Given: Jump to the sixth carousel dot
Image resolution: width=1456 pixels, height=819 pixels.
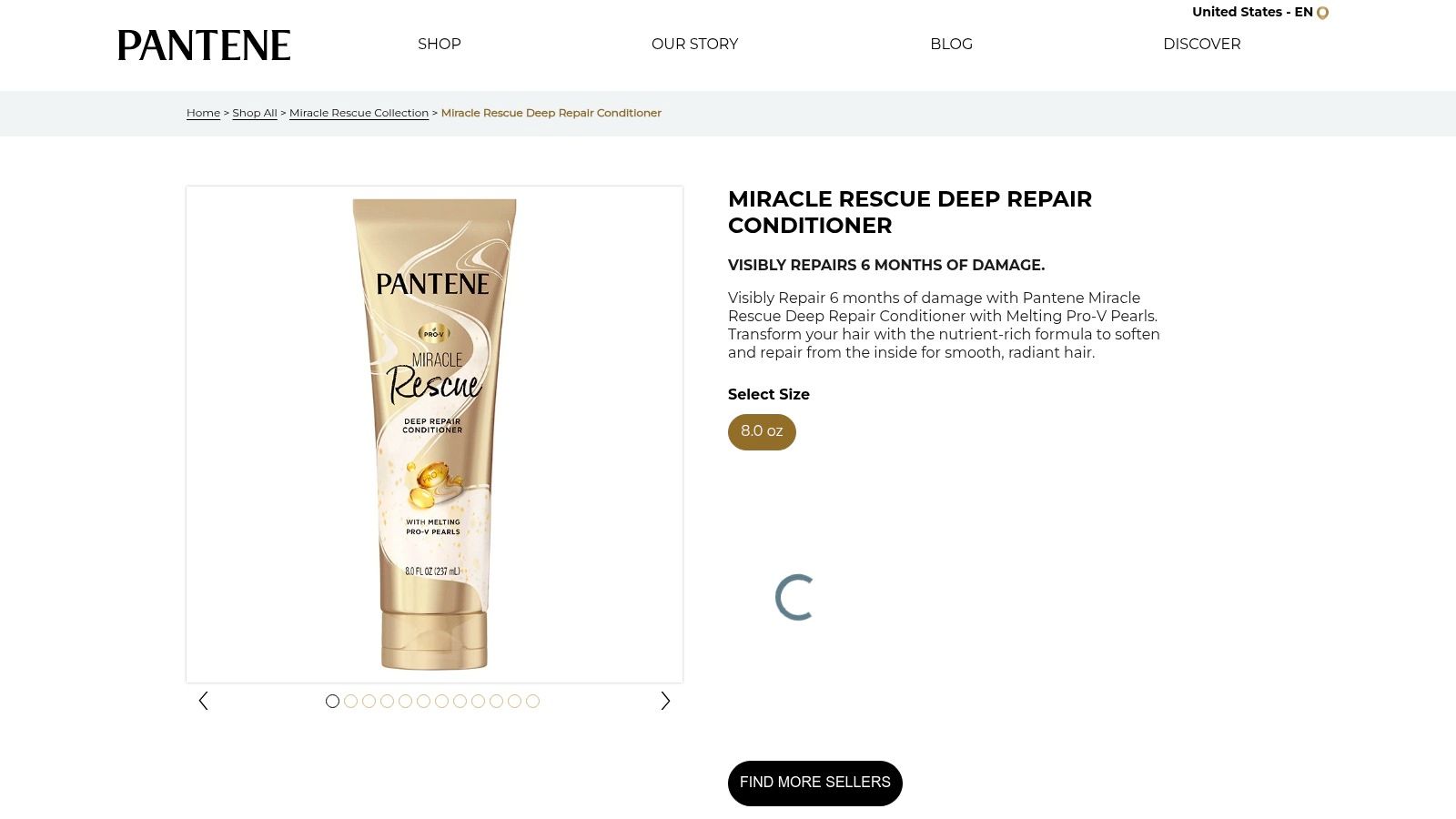Looking at the screenshot, I should pos(423,701).
